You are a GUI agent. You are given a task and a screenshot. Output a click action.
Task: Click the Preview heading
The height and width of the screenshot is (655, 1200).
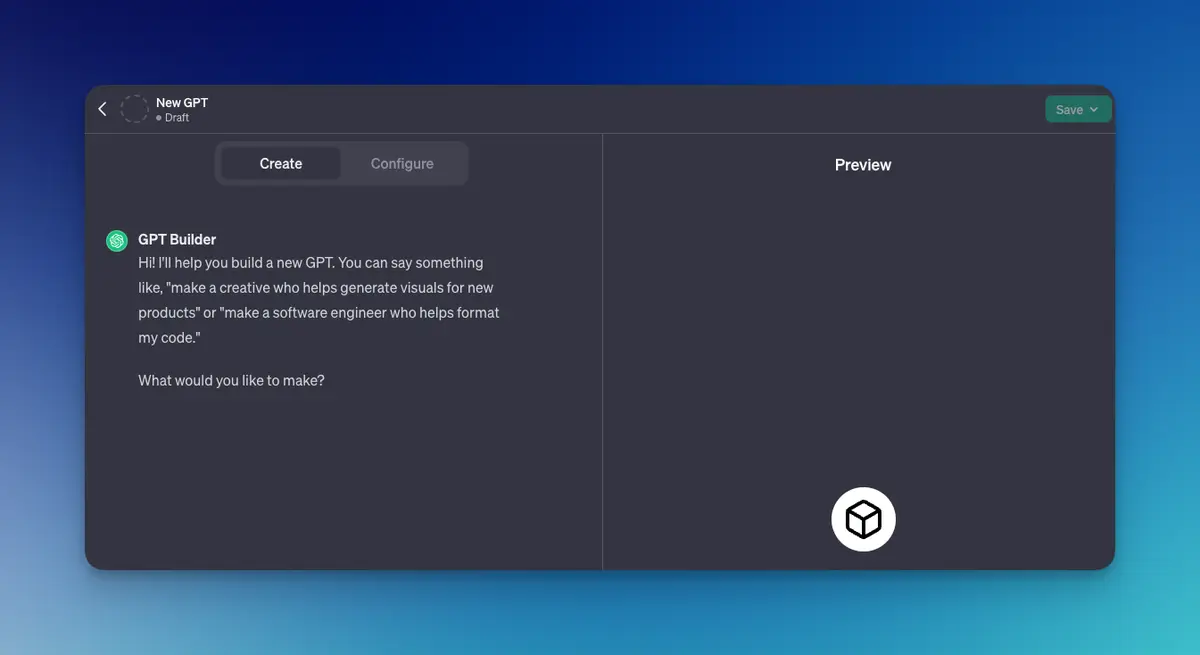click(862, 164)
